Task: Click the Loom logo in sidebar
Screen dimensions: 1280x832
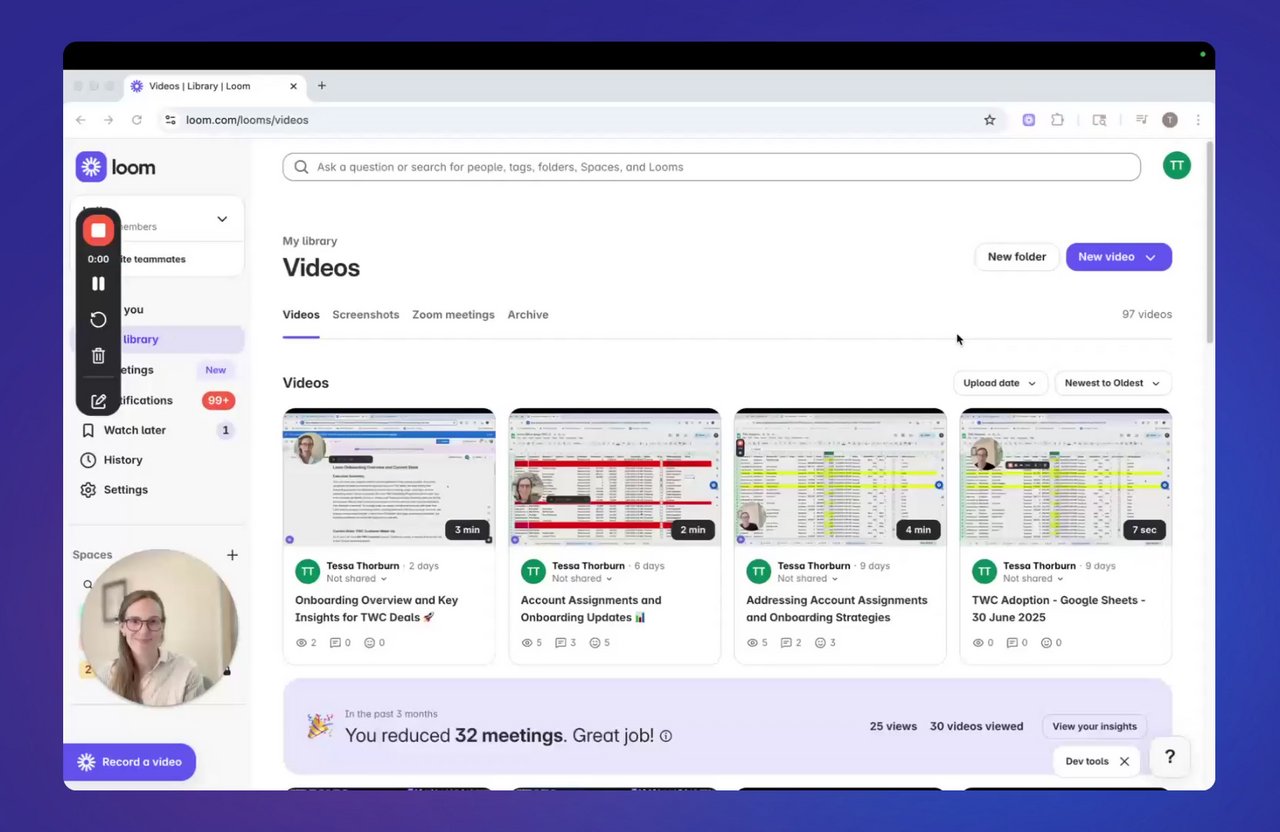Action: (116, 167)
